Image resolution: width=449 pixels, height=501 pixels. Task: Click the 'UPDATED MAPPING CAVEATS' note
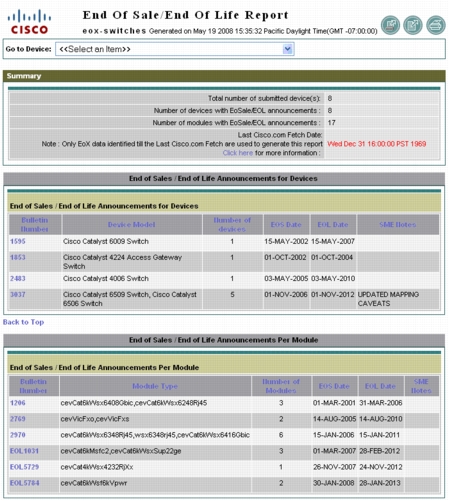(x=388, y=299)
